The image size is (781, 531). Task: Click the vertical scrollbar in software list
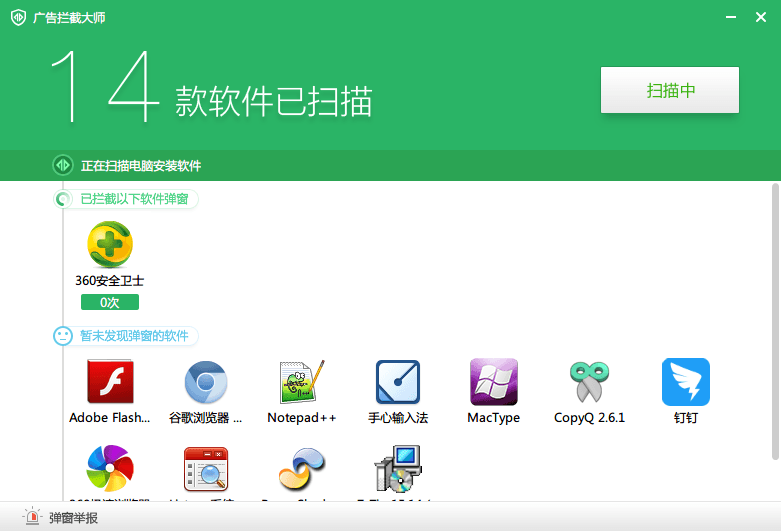coord(775,300)
